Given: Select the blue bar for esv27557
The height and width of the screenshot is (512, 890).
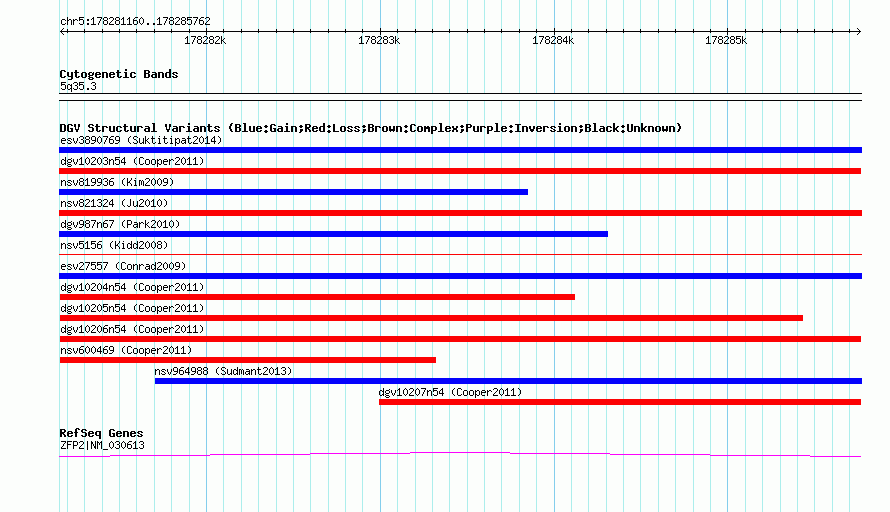Looking at the screenshot, I should (x=460, y=276).
